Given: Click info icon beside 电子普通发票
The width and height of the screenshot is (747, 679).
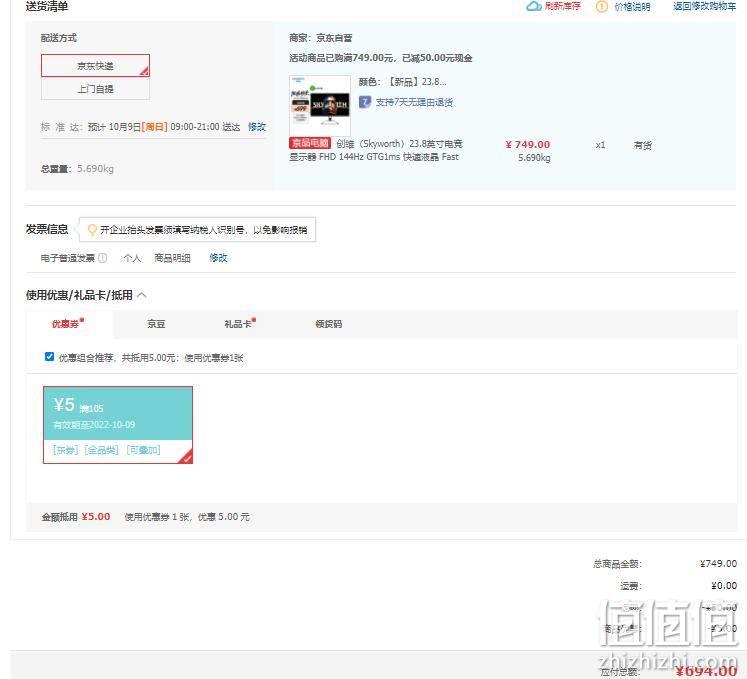Looking at the screenshot, I should [x=102, y=258].
